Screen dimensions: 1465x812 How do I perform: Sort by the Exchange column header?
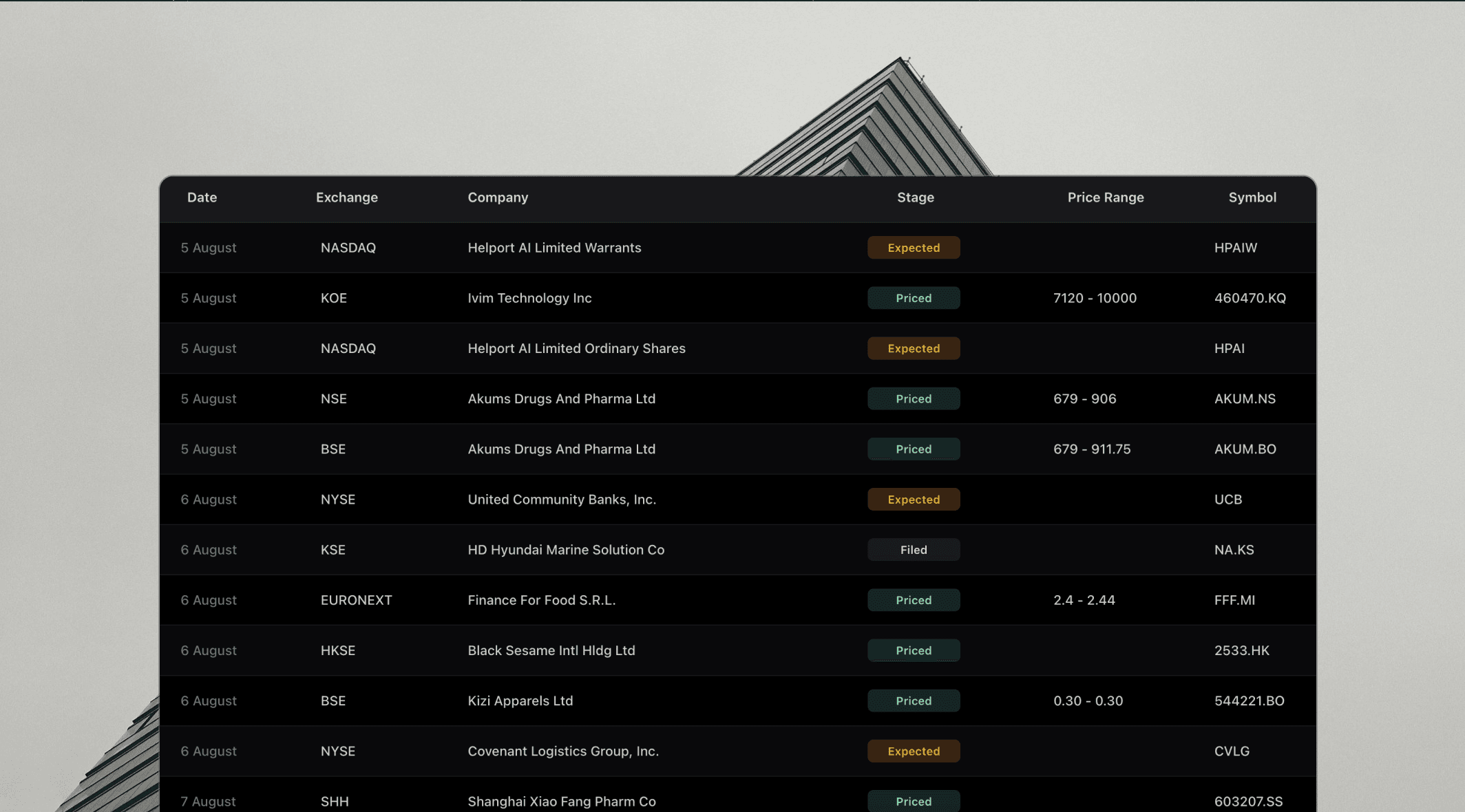(x=346, y=197)
